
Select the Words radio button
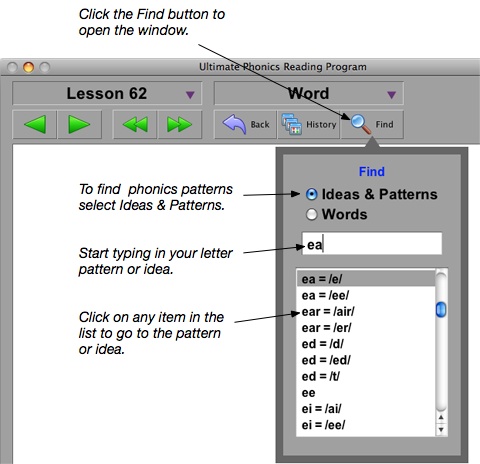tap(311, 214)
